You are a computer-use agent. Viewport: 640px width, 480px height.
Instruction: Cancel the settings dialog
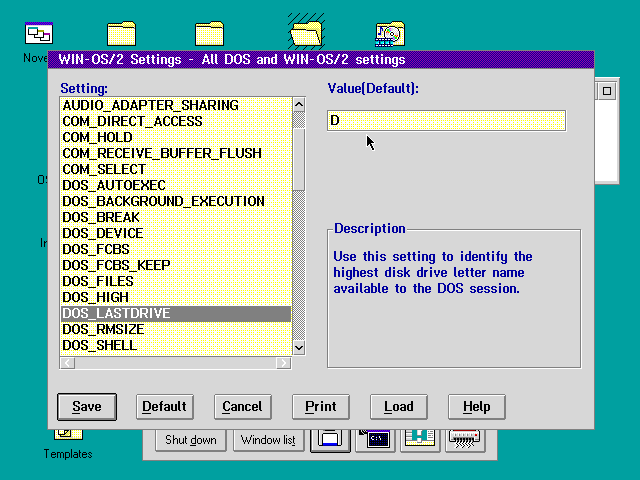click(x=243, y=407)
